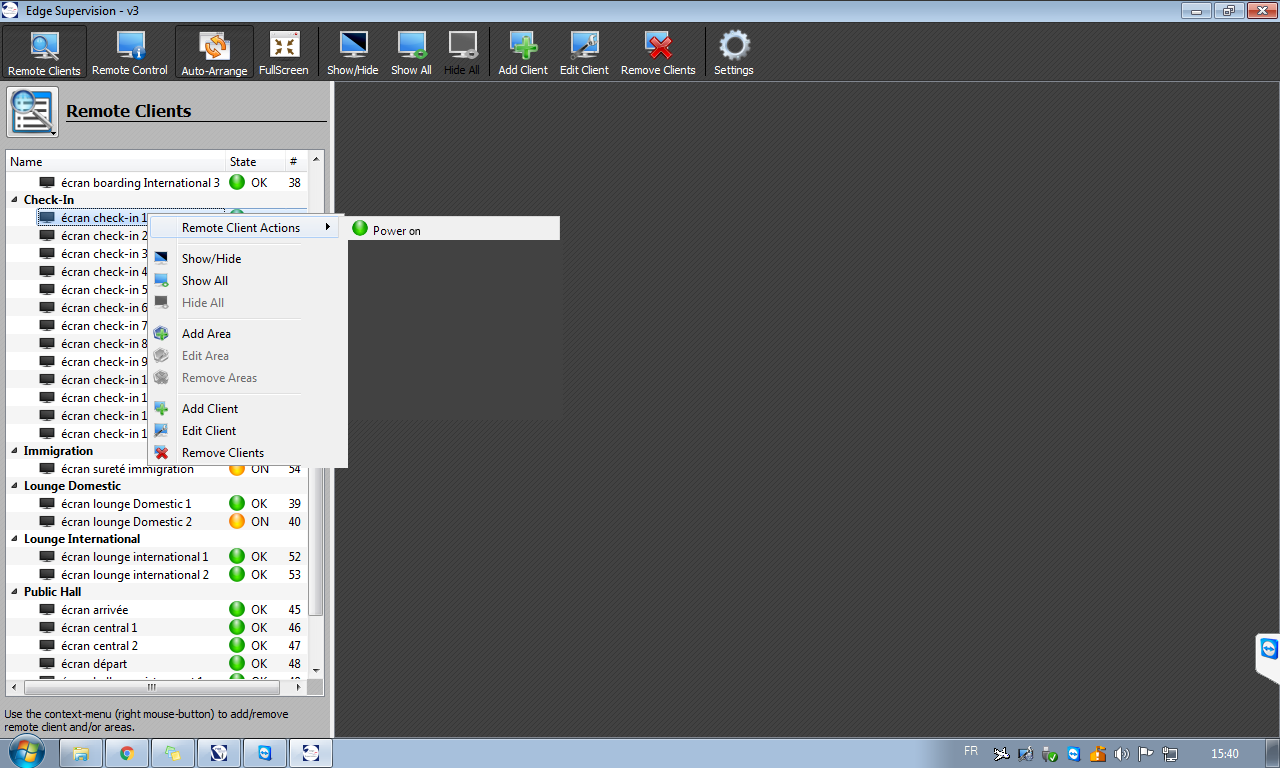
Task: Toggle Show/Hide in the toolbar
Action: click(353, 52)
